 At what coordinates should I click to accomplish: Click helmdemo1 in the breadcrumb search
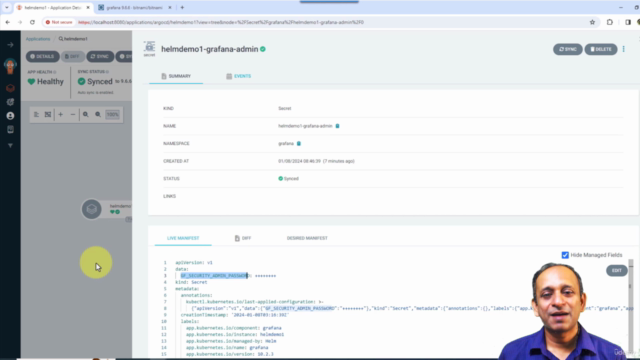pos(76,39)
